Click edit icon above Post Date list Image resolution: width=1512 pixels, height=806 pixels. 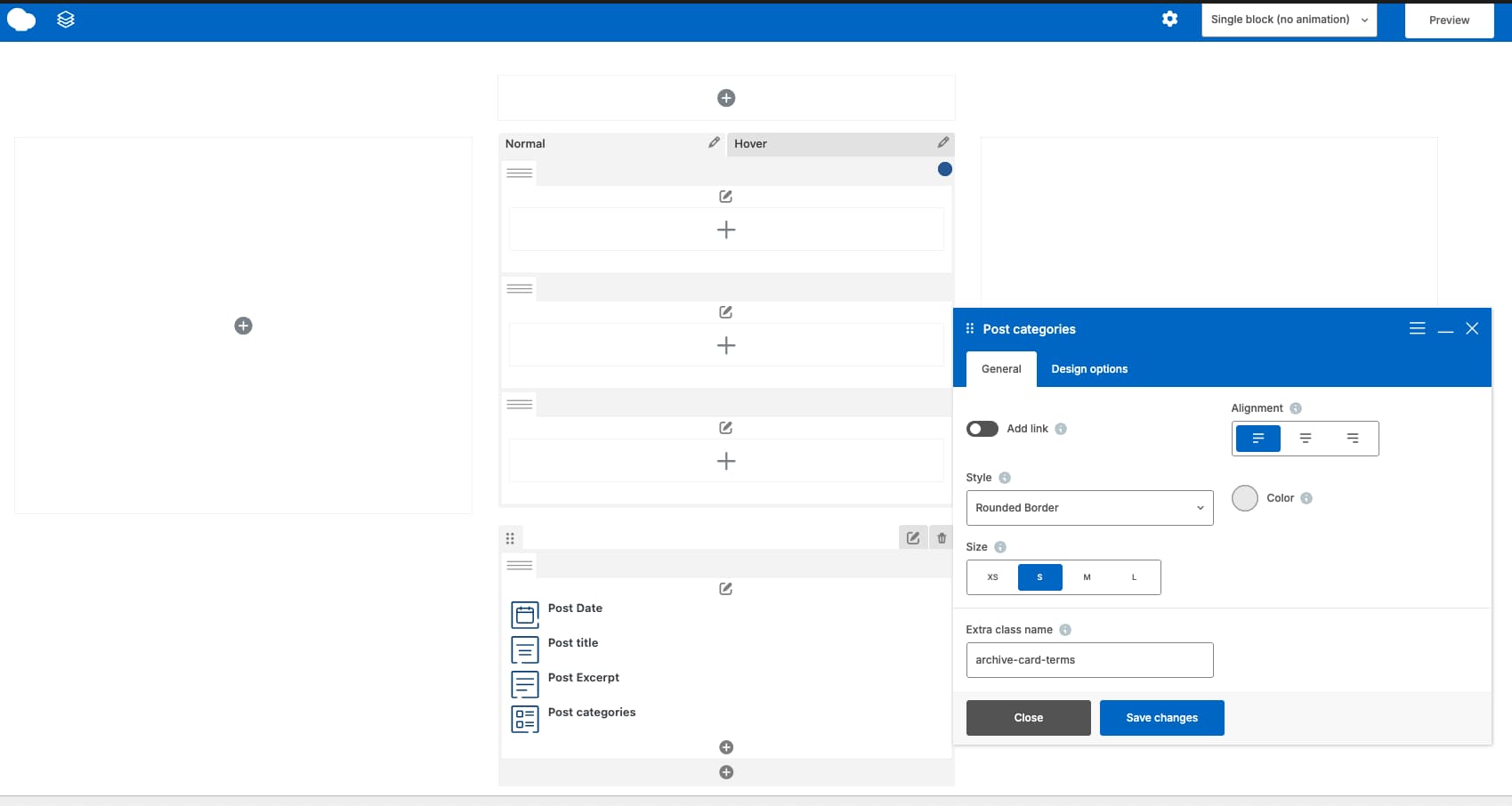(x=726, y=589)
